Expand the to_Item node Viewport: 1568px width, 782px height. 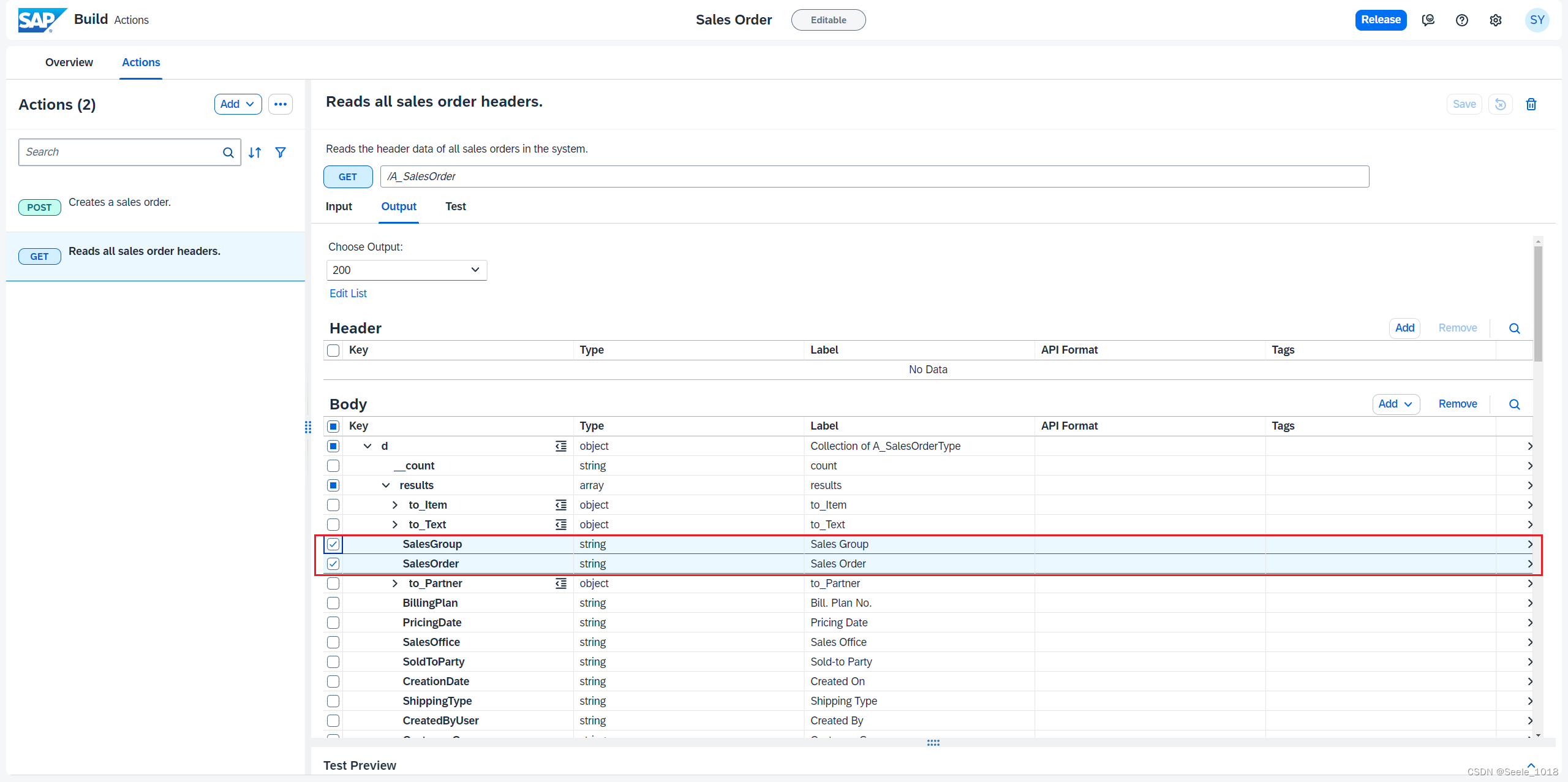[x=395, y=505]
